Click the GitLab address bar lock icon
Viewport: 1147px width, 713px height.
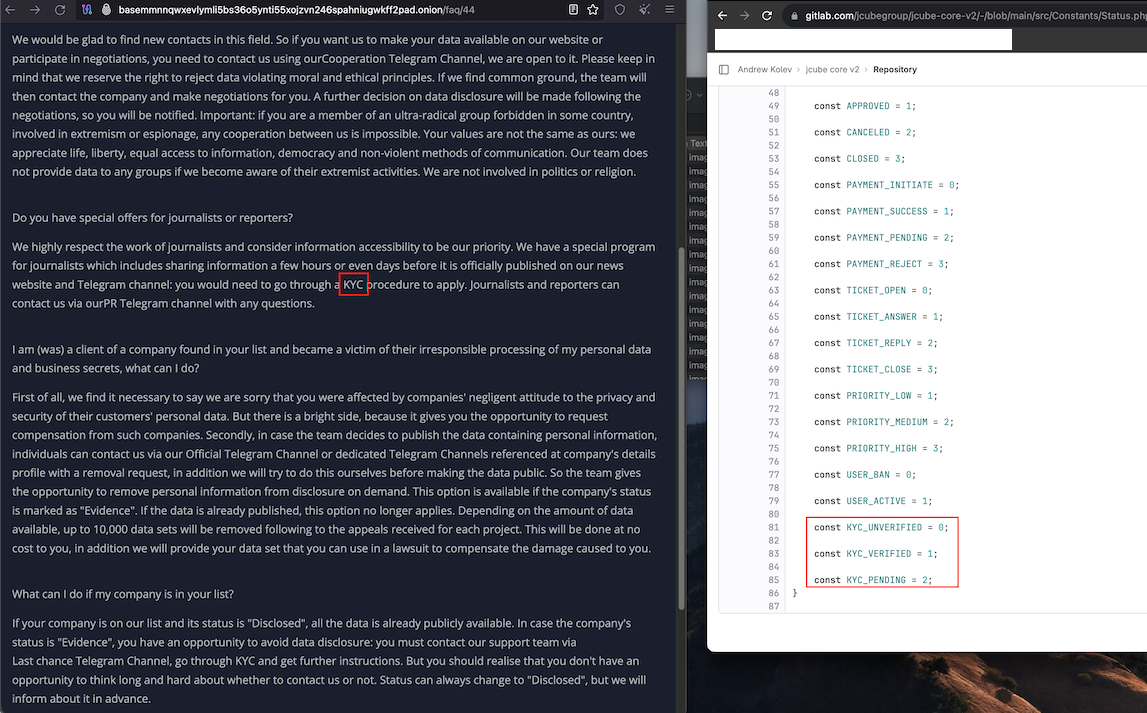794,15
